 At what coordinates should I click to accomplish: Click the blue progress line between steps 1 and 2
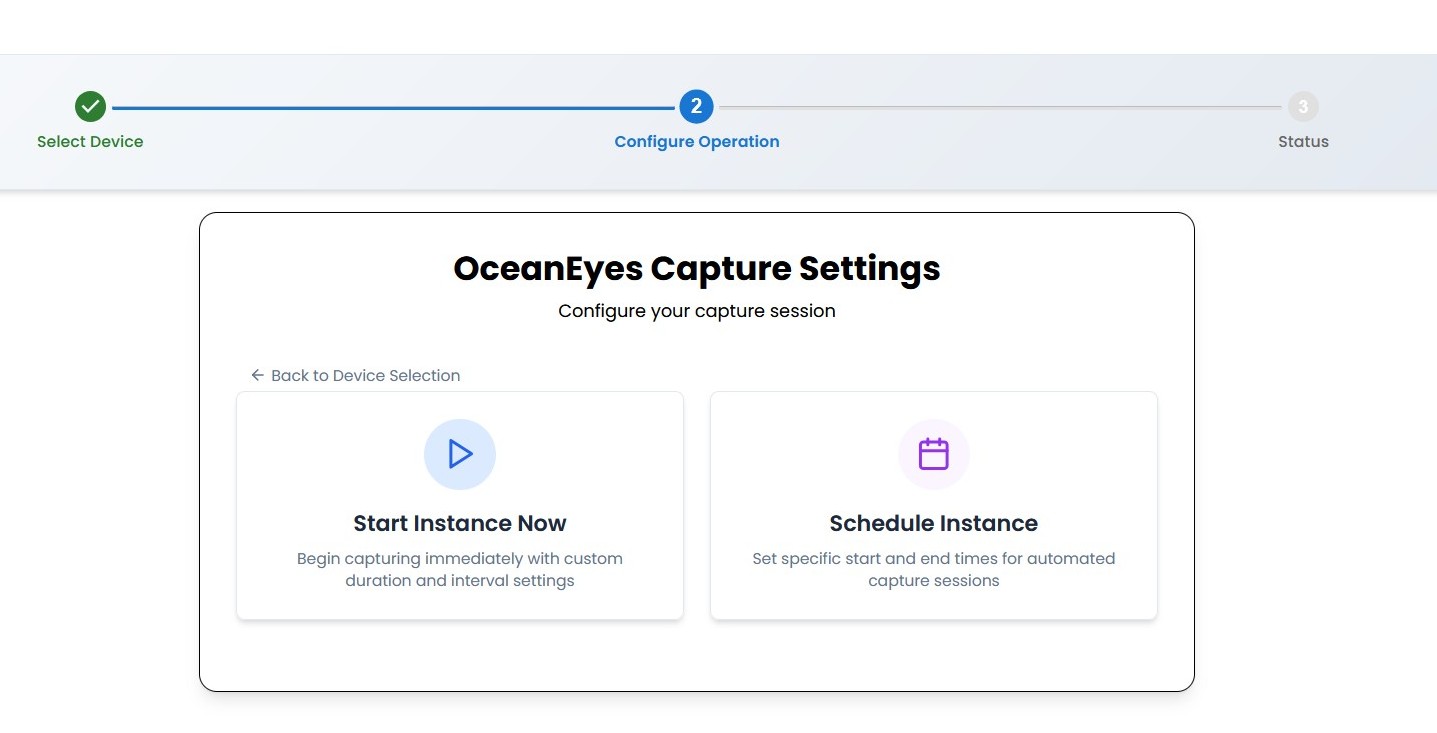pyautogui.click(x=393, y=107)
